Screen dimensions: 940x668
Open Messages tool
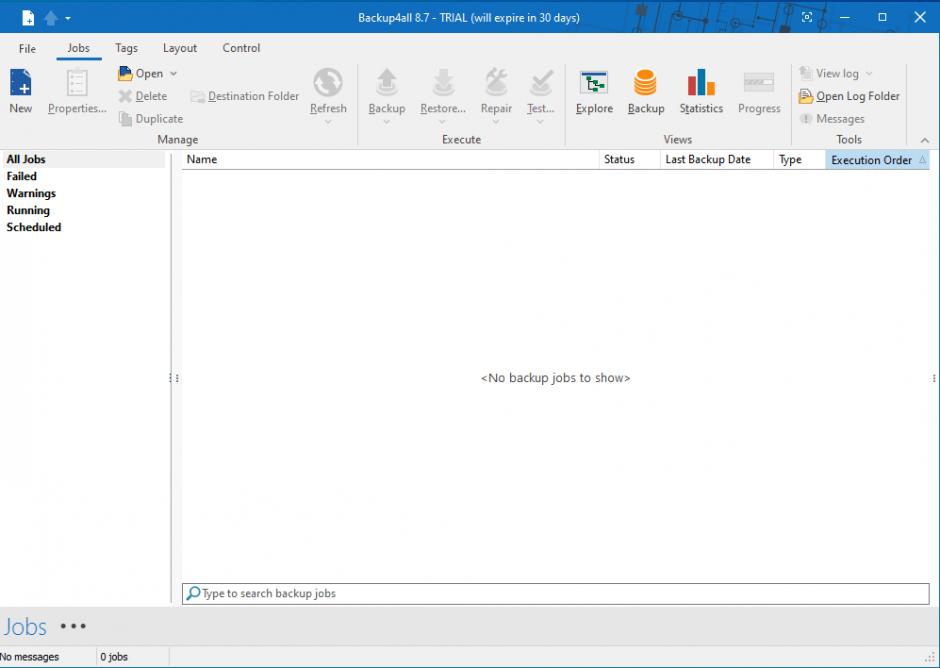[832, 119]
